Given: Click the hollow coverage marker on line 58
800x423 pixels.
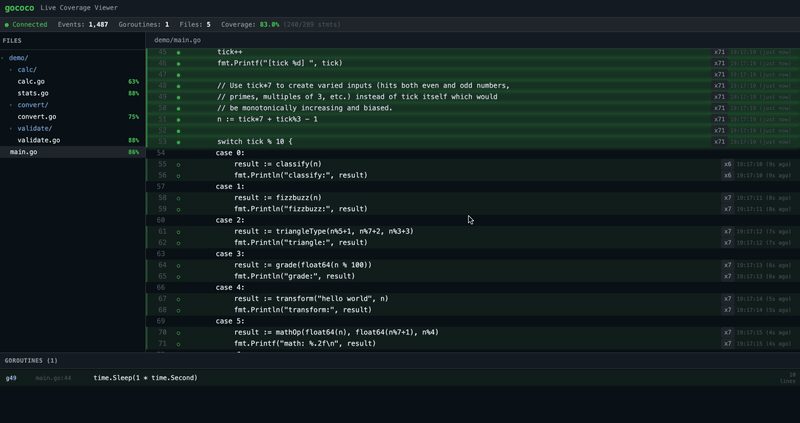Looking at the screenshot, I should 179,198.
